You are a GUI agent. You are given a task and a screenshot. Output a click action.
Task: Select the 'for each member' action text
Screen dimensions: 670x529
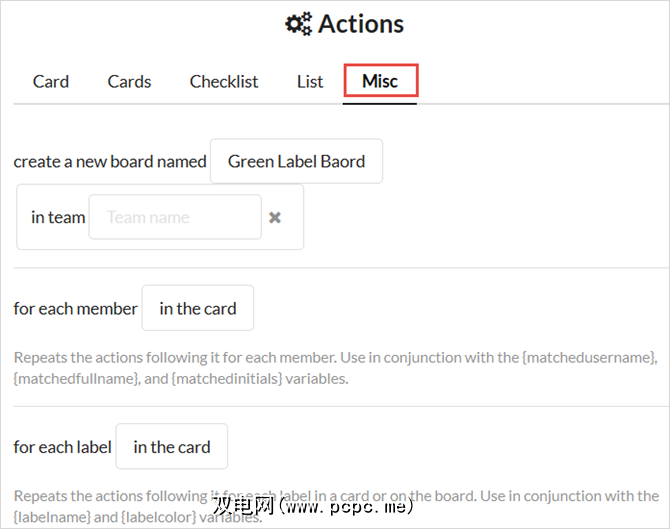click(x=75, y=308)
